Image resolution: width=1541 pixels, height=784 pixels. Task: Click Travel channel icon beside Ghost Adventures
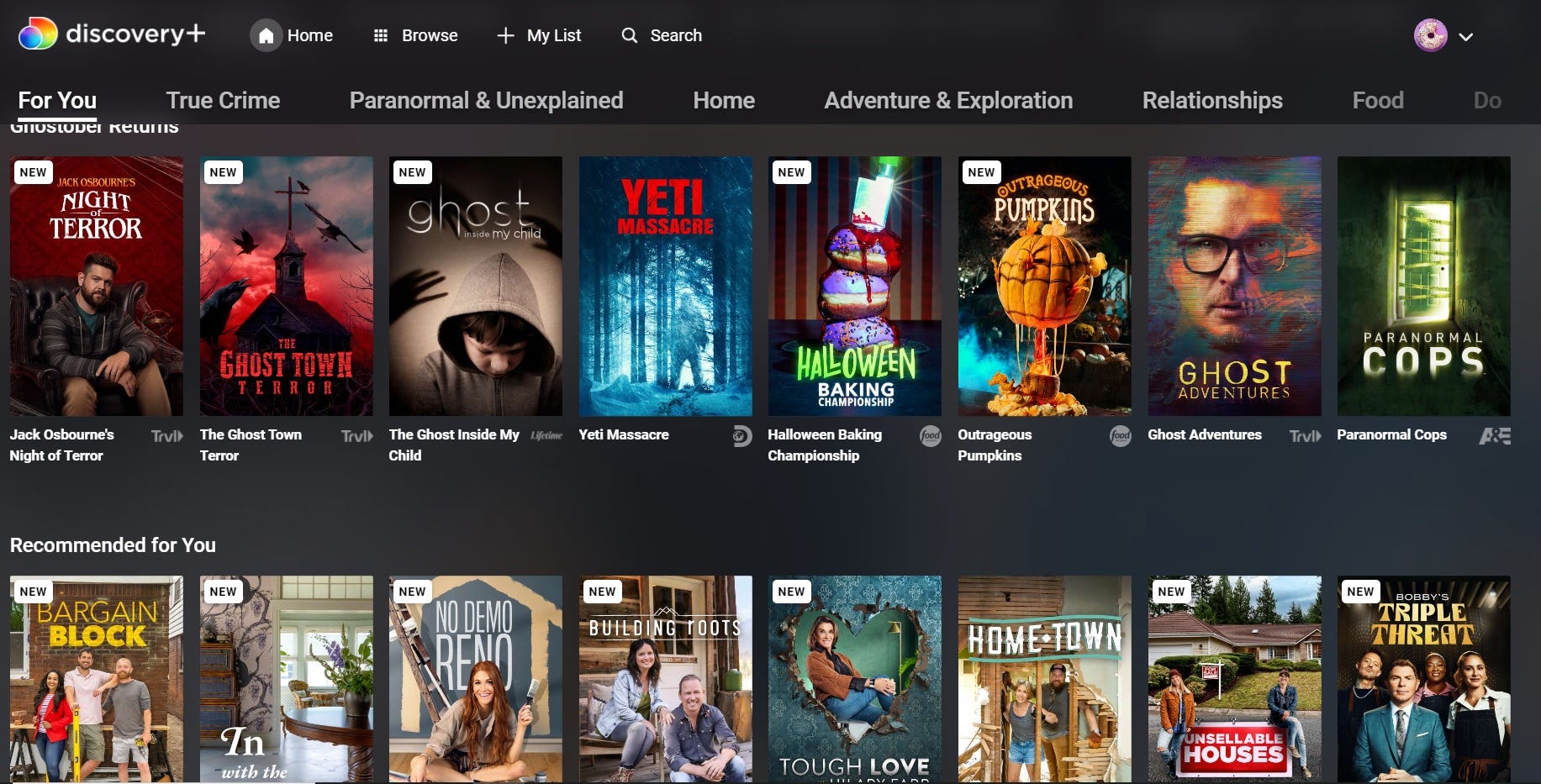pyautogui.click(x=1305, y=435)
